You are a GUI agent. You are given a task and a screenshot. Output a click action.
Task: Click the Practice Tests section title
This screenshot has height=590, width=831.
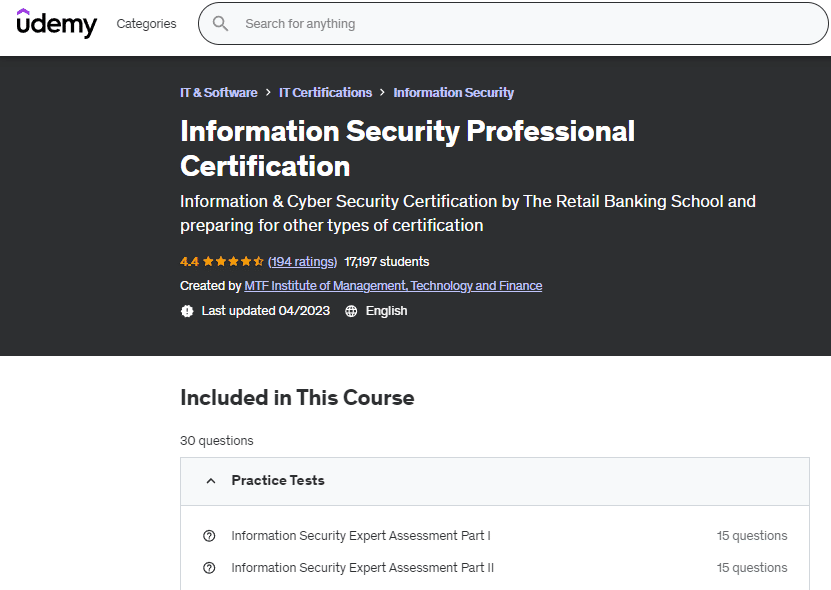click(278, 480)
